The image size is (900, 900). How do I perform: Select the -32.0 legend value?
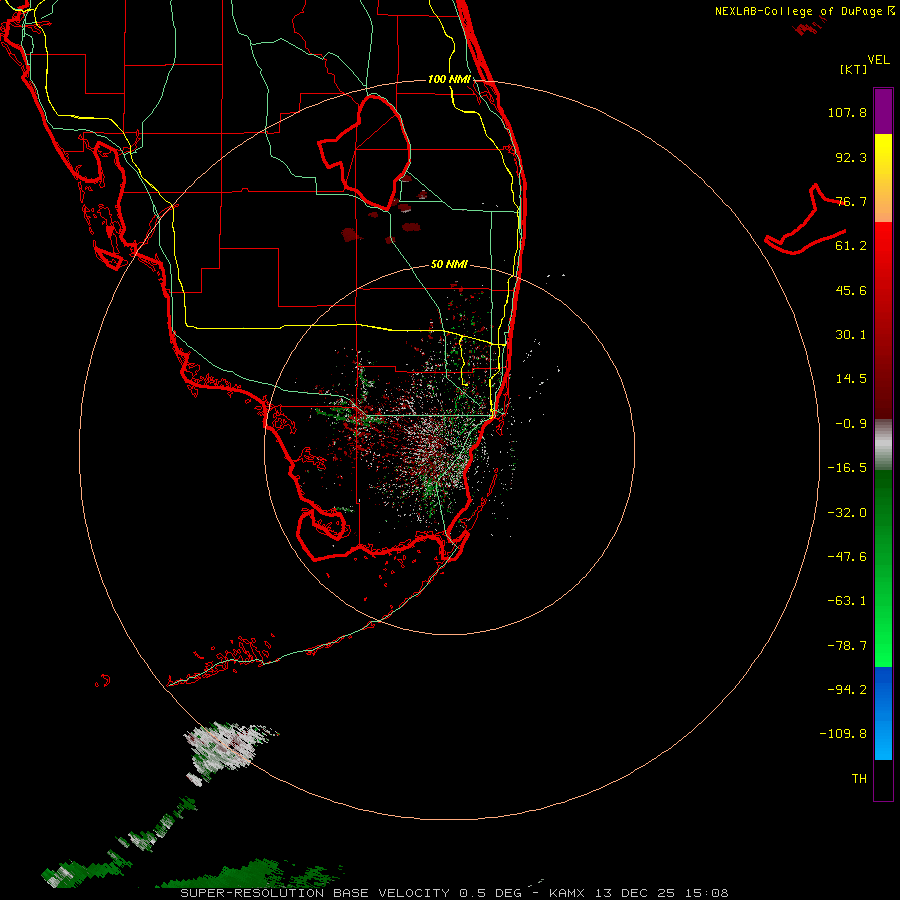847,513
